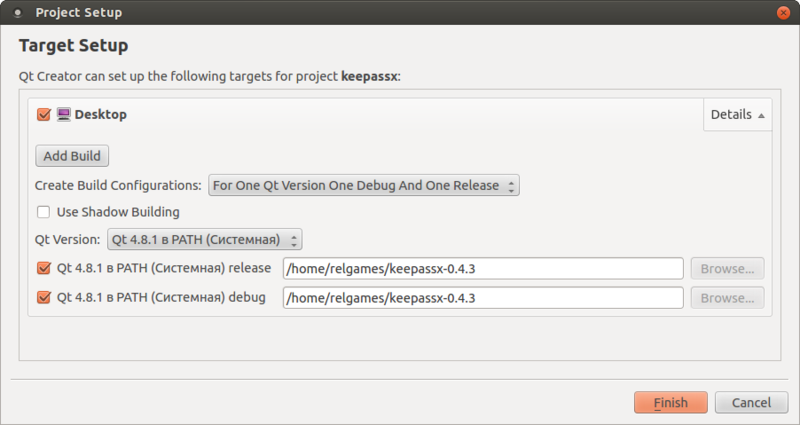Viewport: 800px width, 425px height.
Task: Click the Finish button
Action: click(x=671, y=403)
